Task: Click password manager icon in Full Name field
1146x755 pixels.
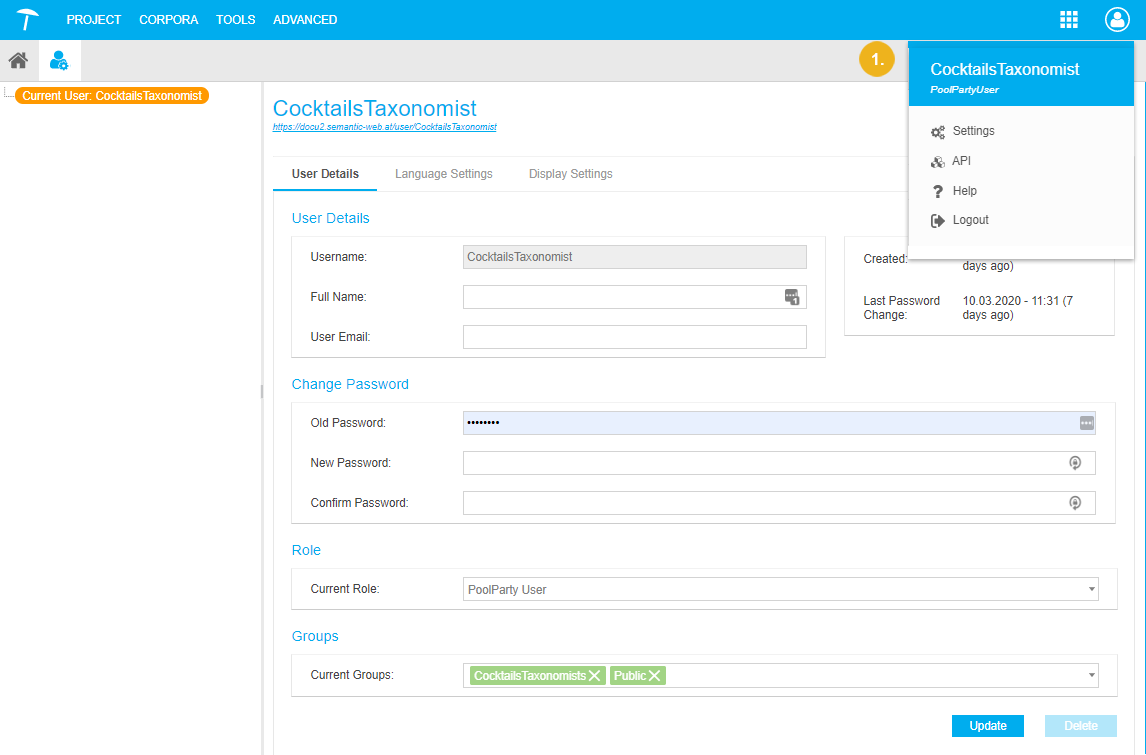Action: point(792,297)
